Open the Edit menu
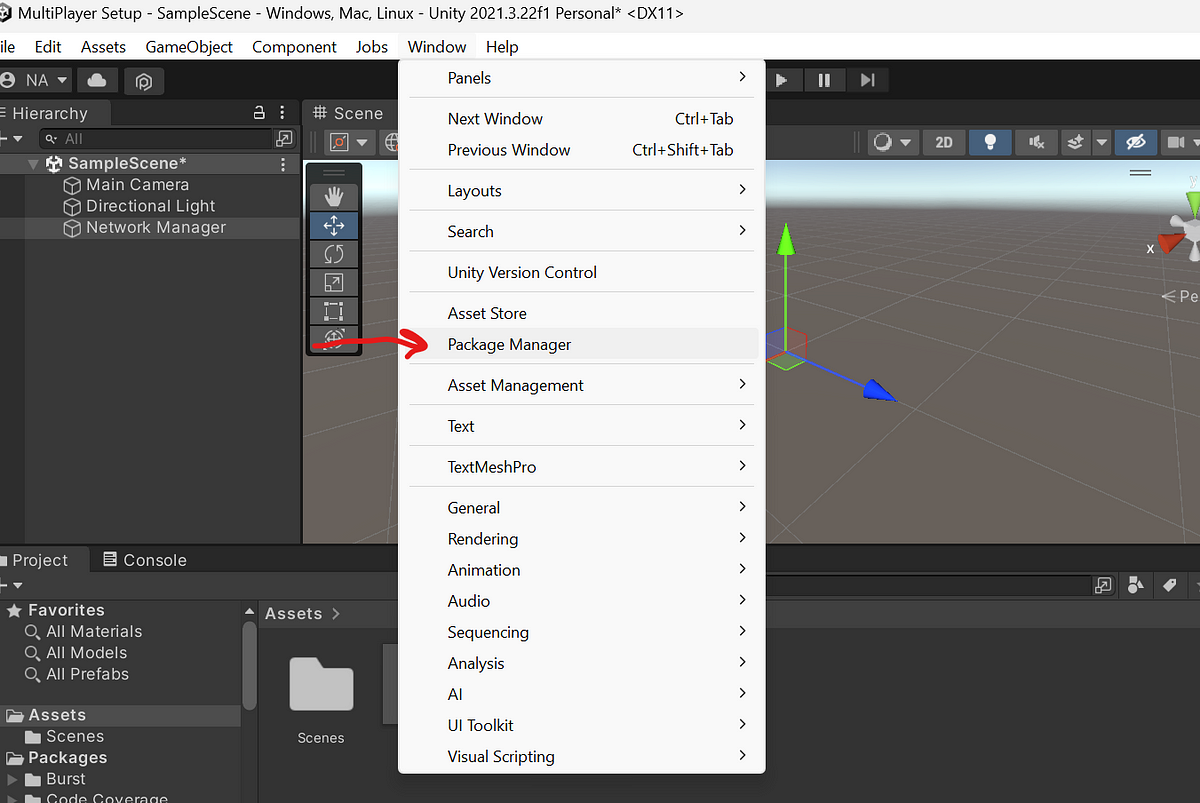Image resolution: width=1200 pixels, height=803 pixels. tap(48, 47)
